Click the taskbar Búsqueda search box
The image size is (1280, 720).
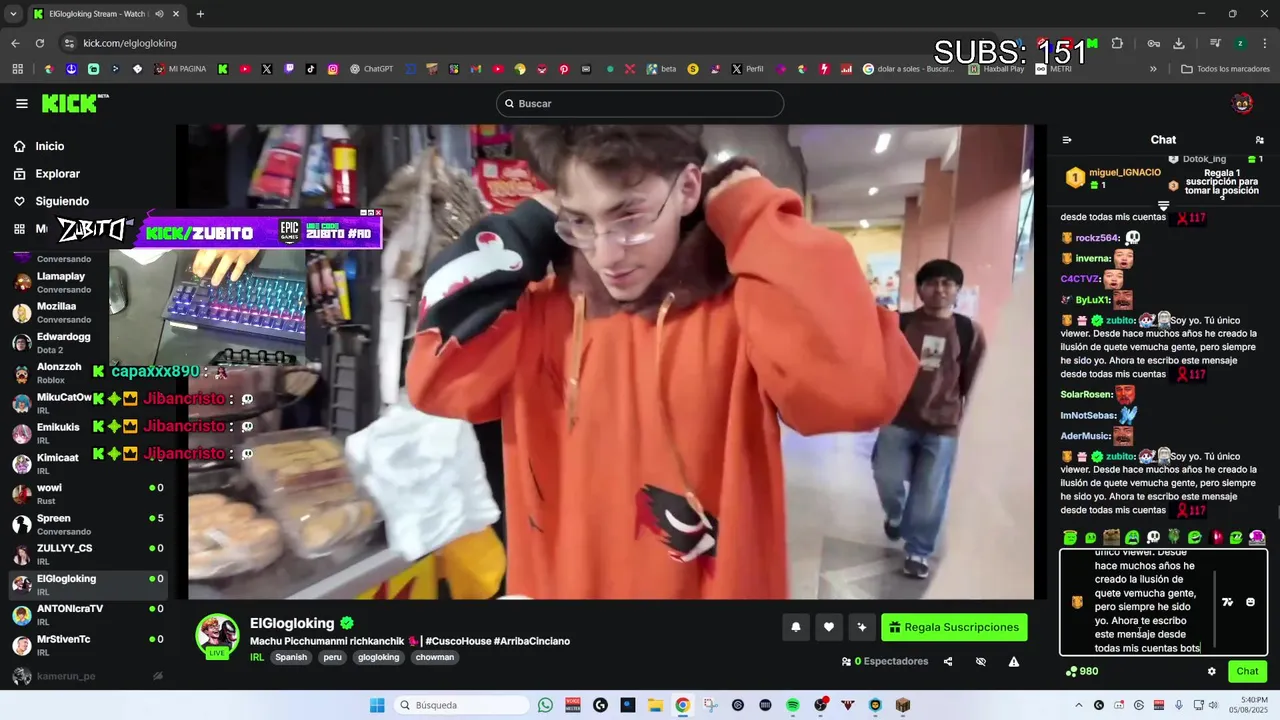click(x=461, y=705)
